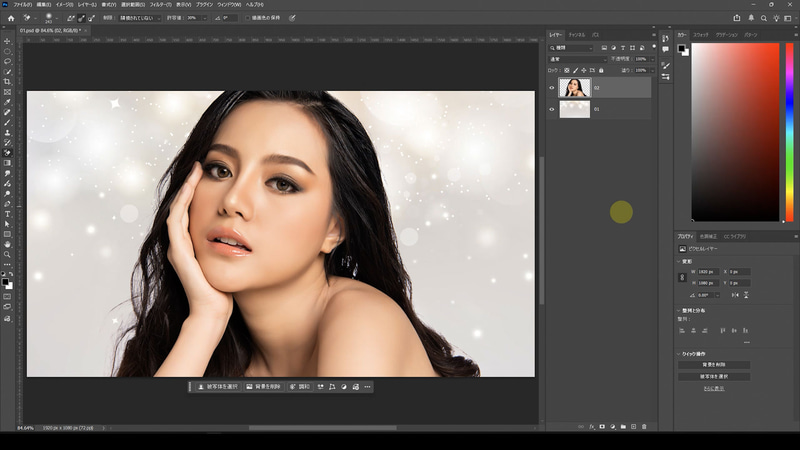
Task: Select the Move tool in the toolbar
Action: (7, 41)
